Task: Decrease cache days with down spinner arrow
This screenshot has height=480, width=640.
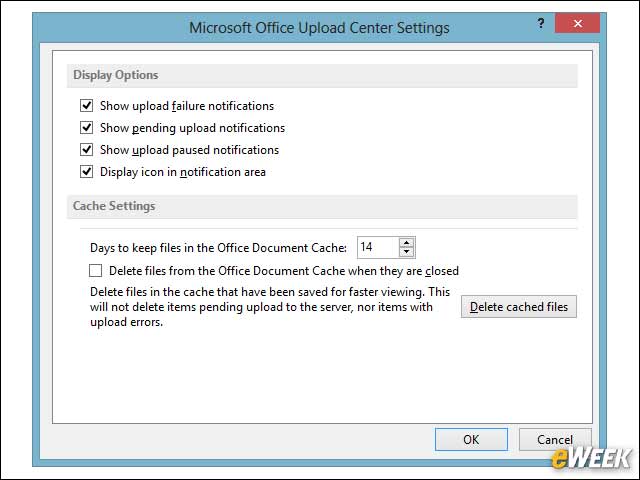Action: point(407,252)
